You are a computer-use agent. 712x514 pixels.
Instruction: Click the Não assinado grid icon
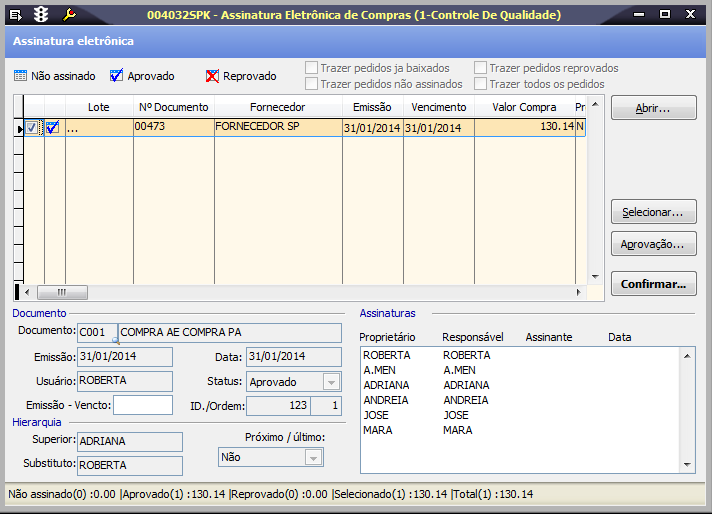(x=21, y=76)
